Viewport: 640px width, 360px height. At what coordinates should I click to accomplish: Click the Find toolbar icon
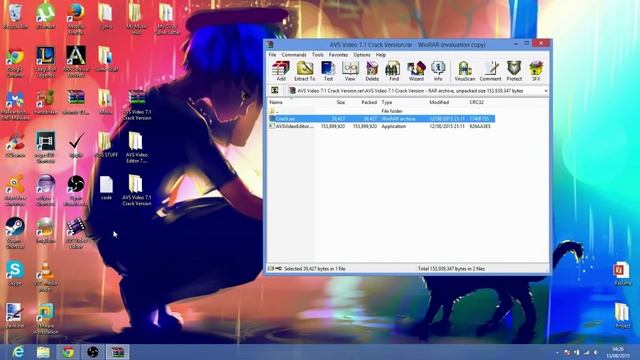(393, 71)
